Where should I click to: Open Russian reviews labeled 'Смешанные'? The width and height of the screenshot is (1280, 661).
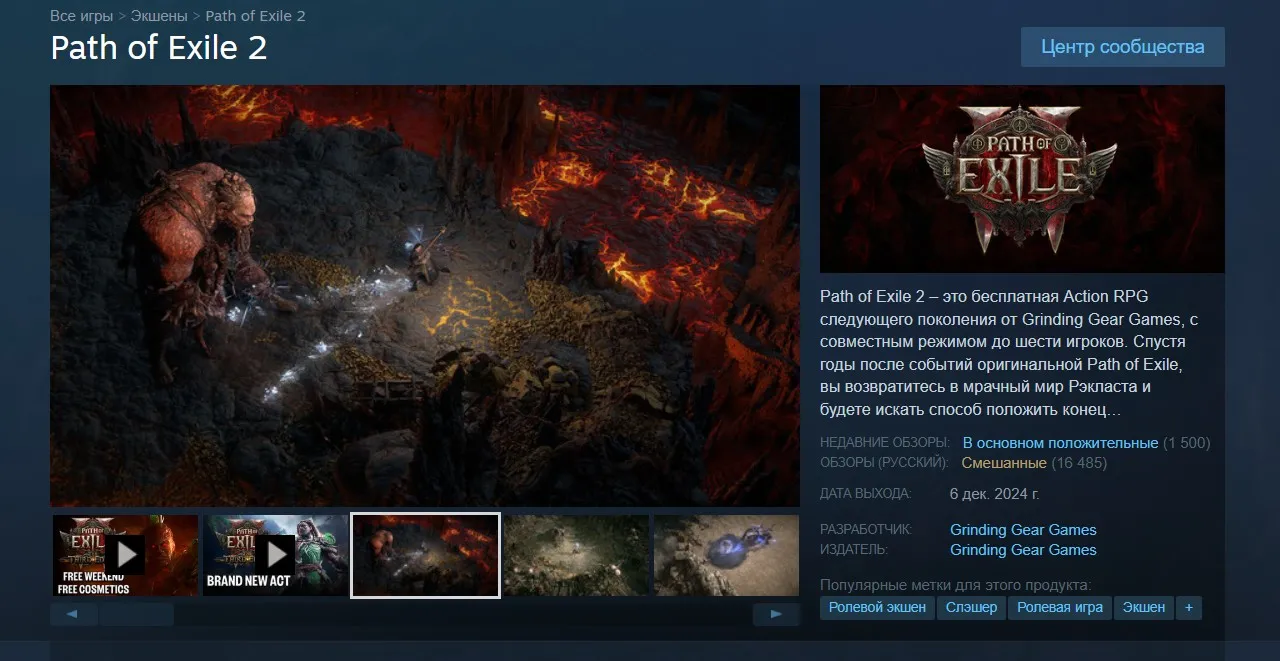pyautogui.click(x=1004, y=463)
